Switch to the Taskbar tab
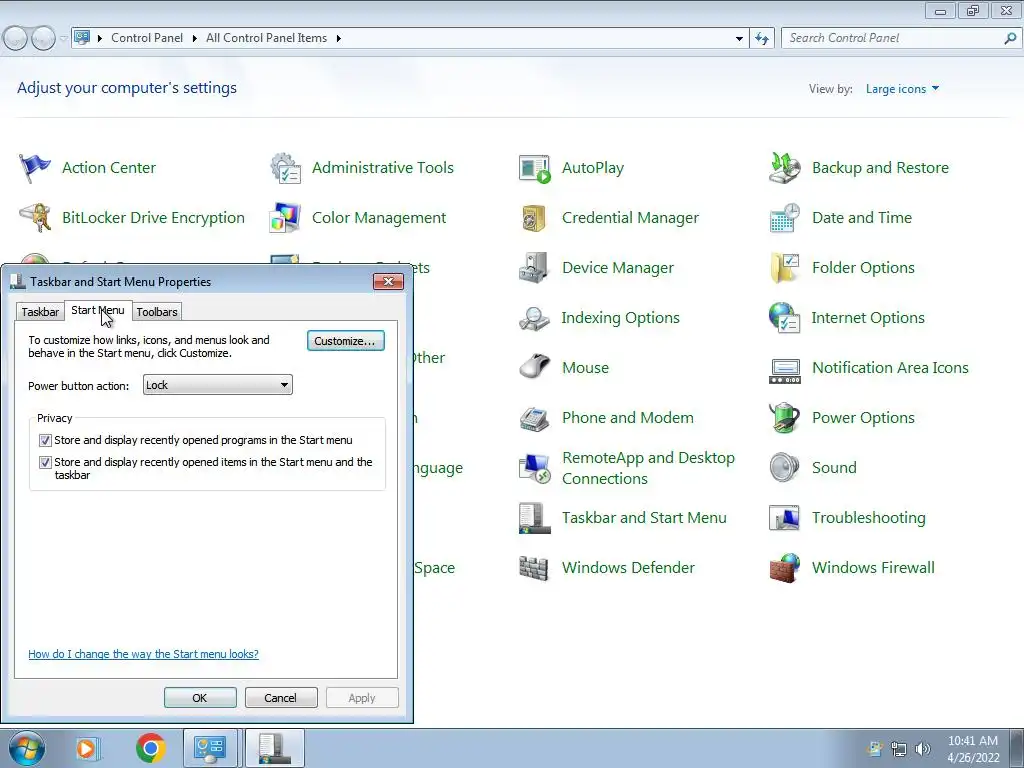 point(40,312)
